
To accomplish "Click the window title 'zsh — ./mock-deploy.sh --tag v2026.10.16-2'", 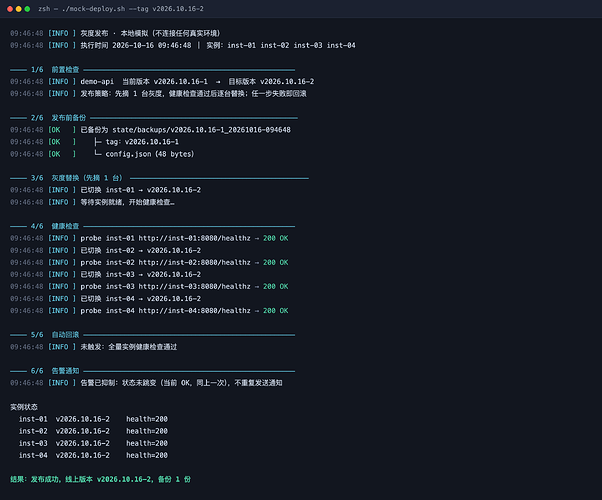I will coord(121,9).
